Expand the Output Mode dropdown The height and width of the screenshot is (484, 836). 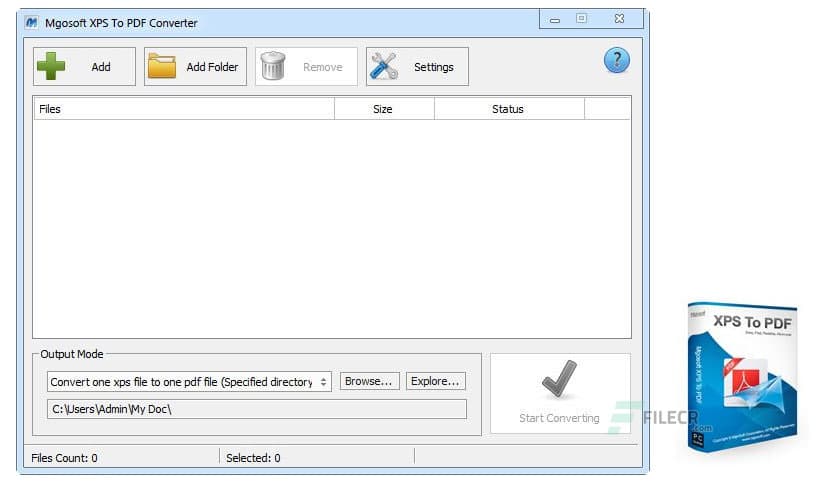click(x=189, y=382)
